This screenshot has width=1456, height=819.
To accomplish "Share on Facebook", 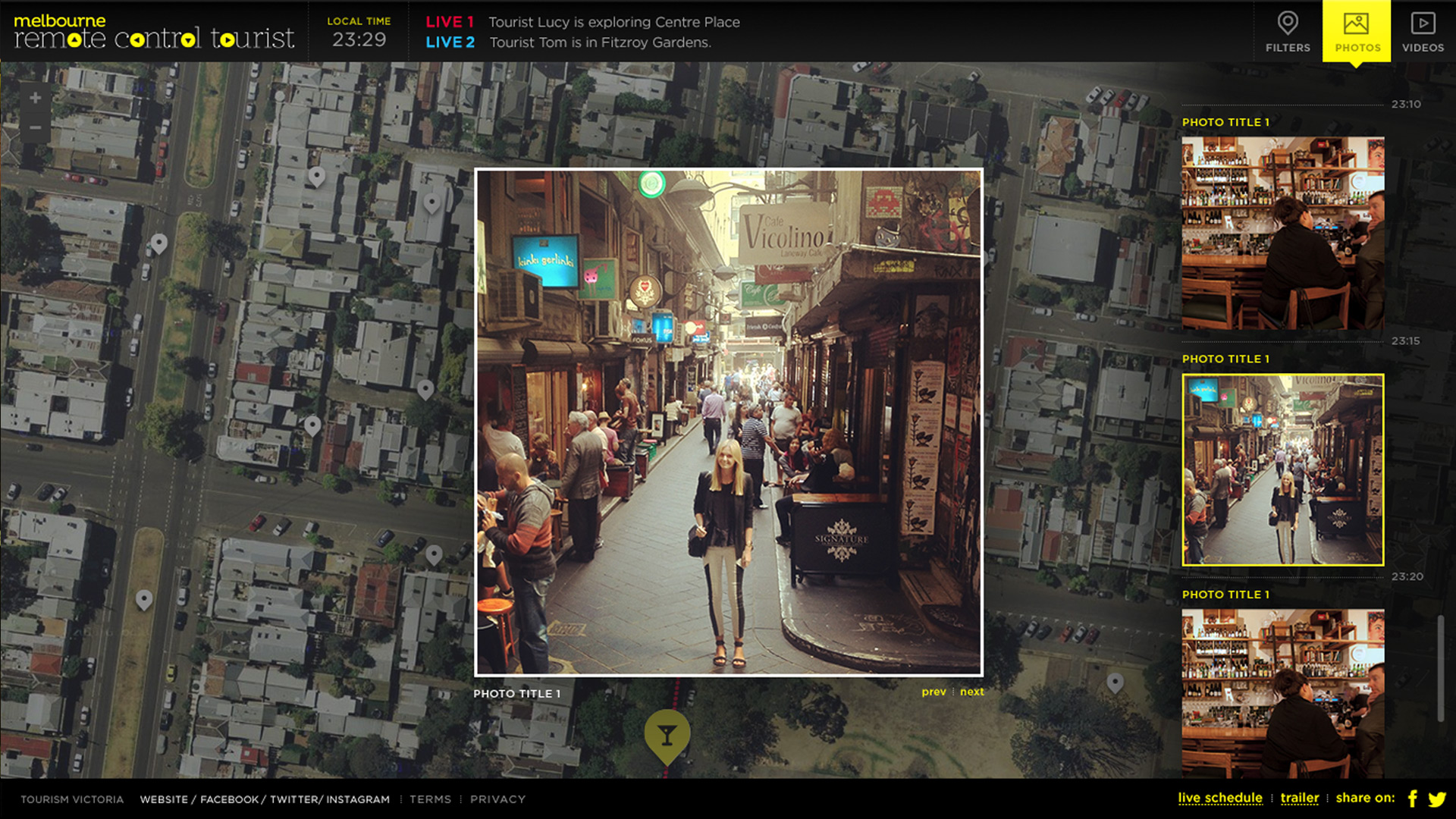I will tap(1413, 799).
